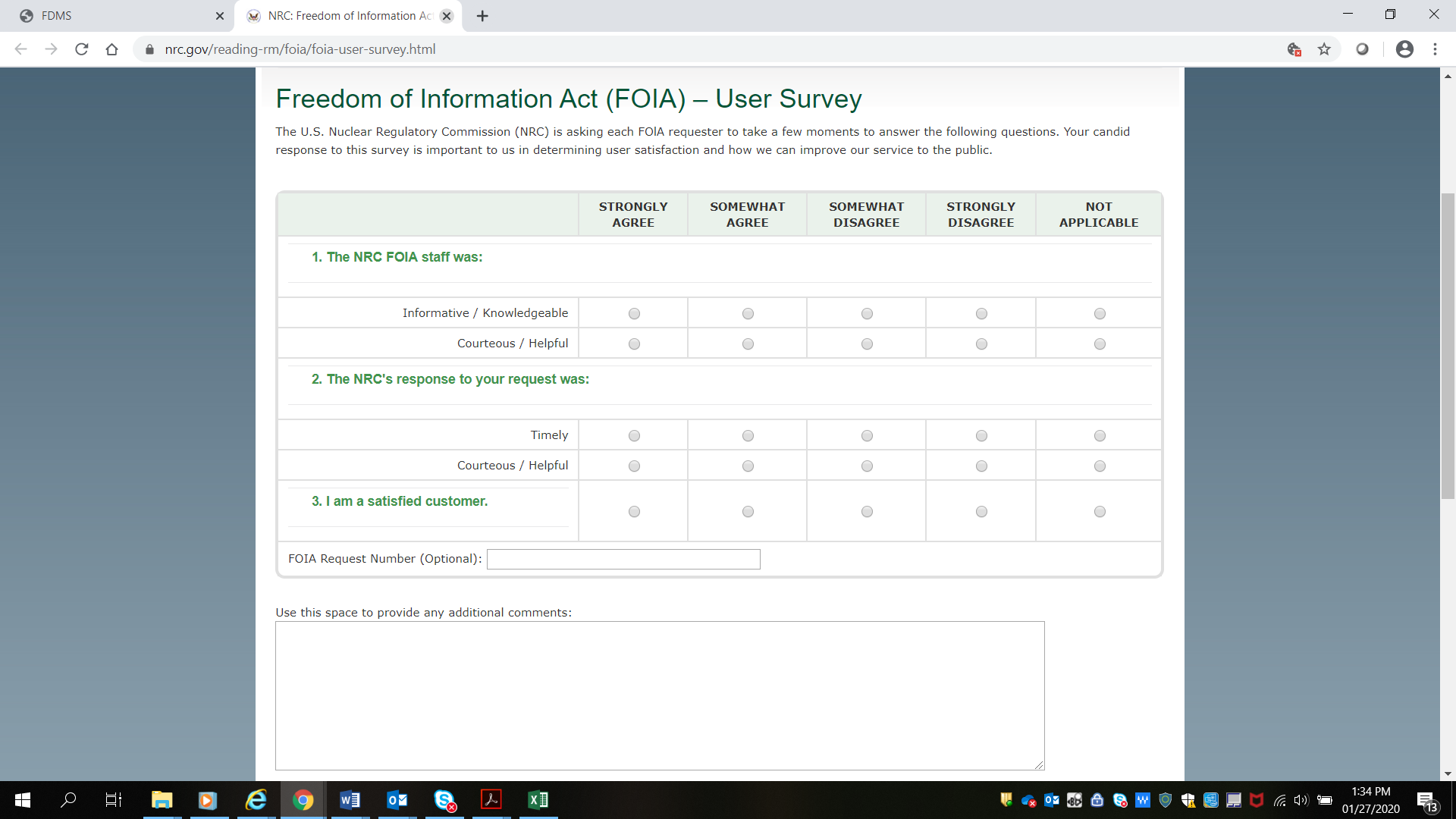
Task: Choose Somewhat Agree for staff Courteous / Helpful
Action: pyautogui.click(x=748, y=344)
